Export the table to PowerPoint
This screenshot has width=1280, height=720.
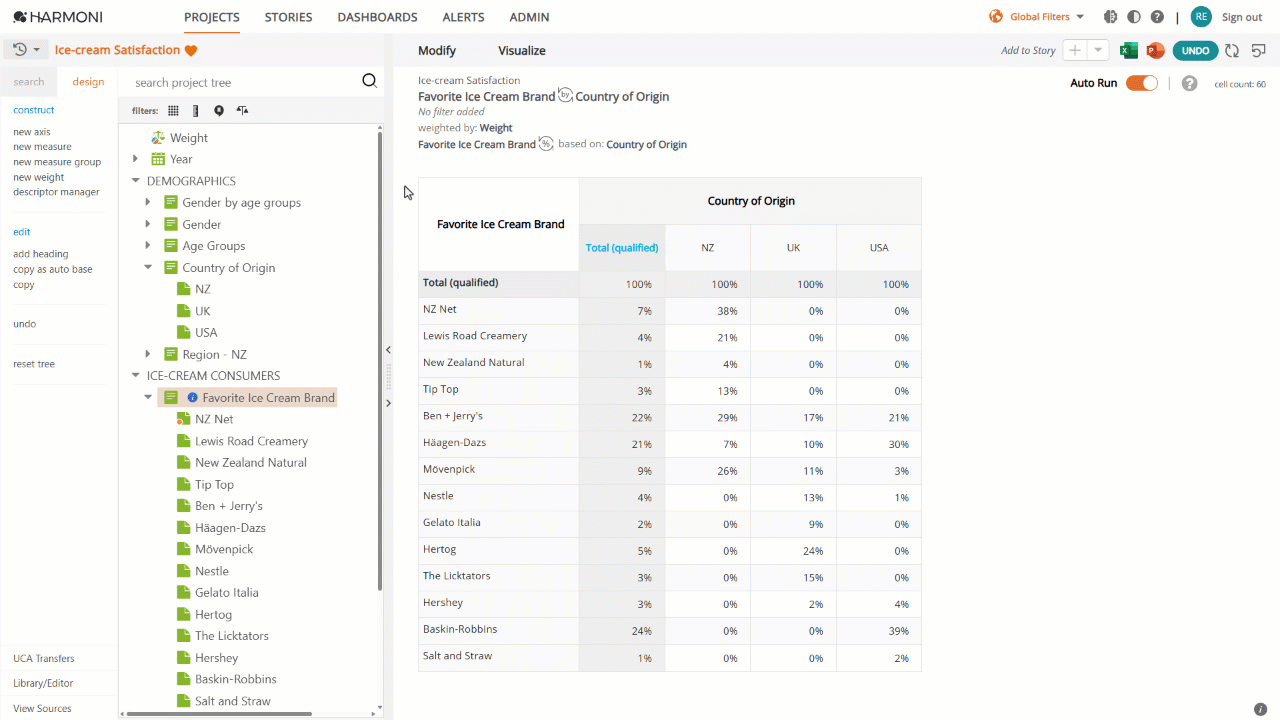click(x=1155, y=51)
